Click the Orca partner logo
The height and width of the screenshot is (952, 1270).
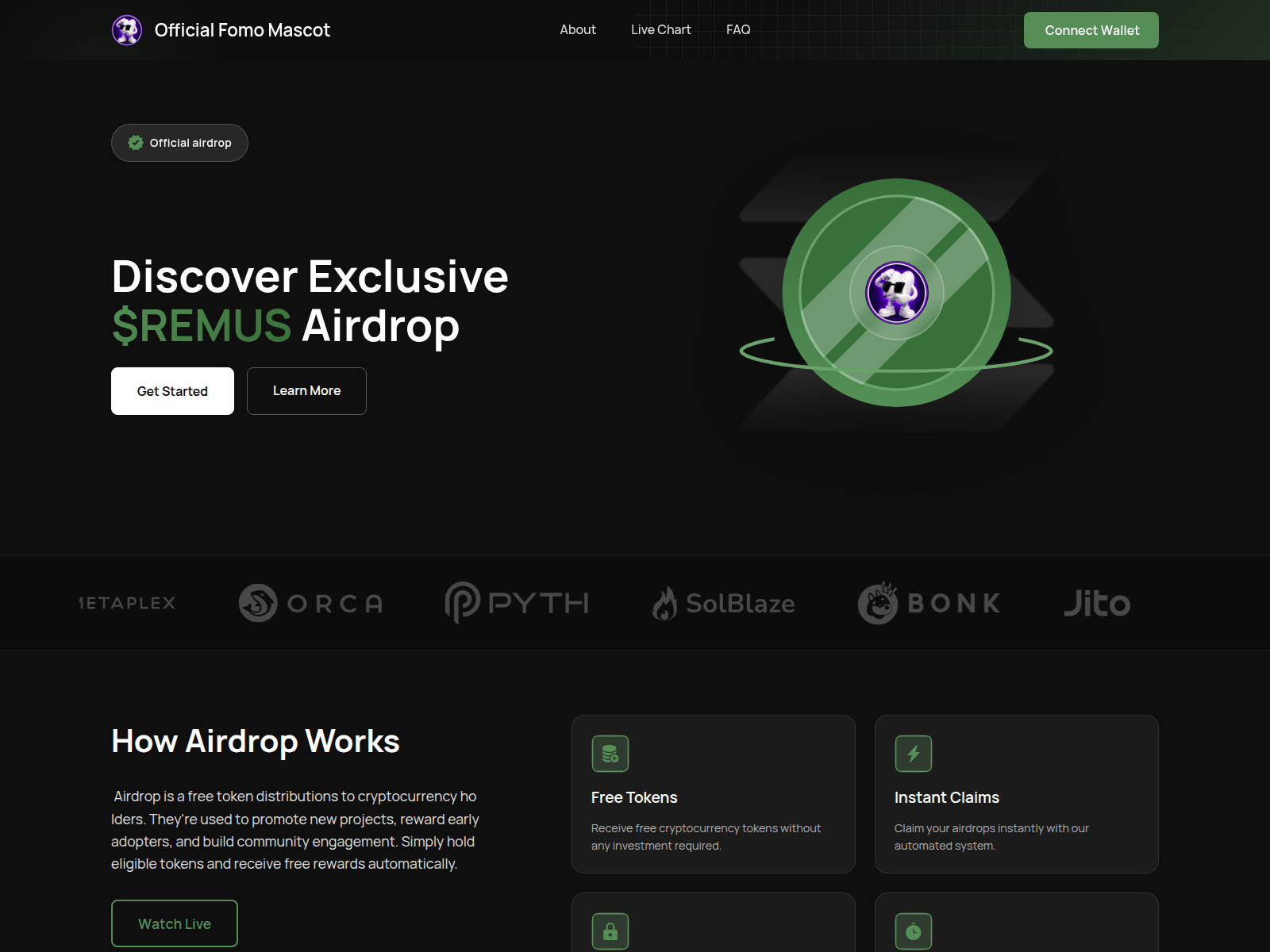(x=311, y=603)
